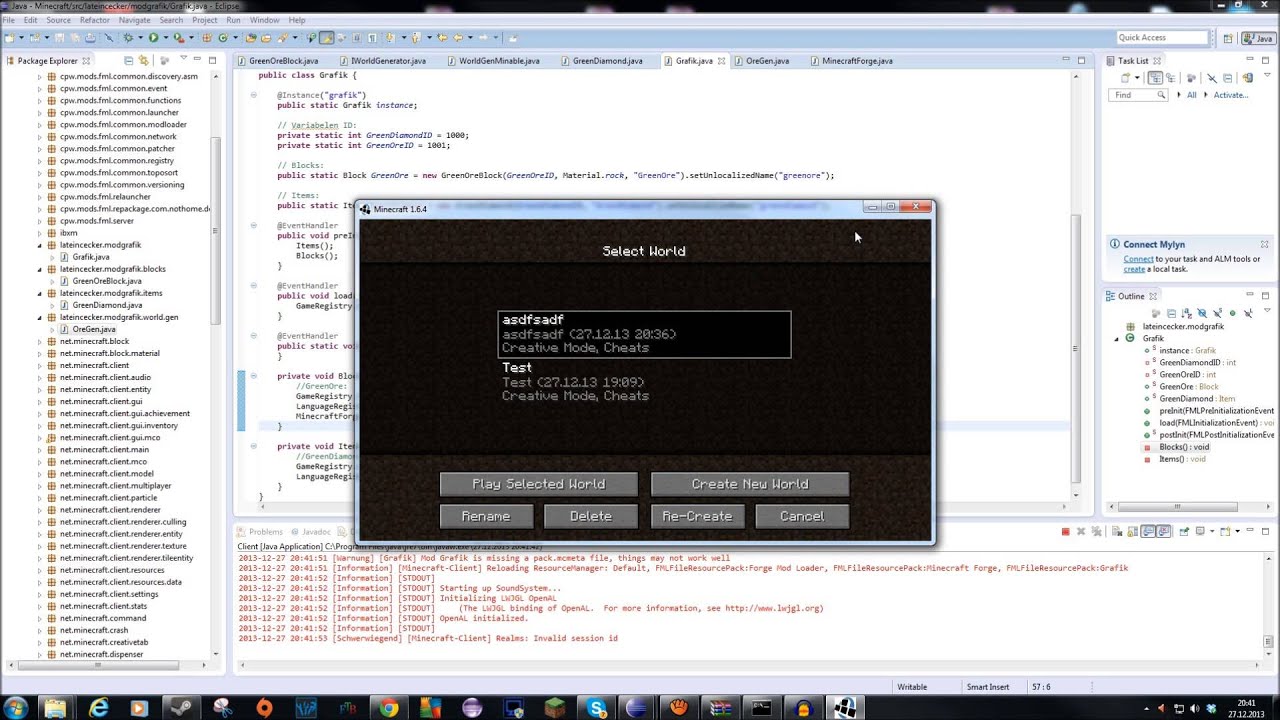Click the Connect link in Mylyn panel
The height and width of the screenshot is (720, 1280).
click(1138, 259)
